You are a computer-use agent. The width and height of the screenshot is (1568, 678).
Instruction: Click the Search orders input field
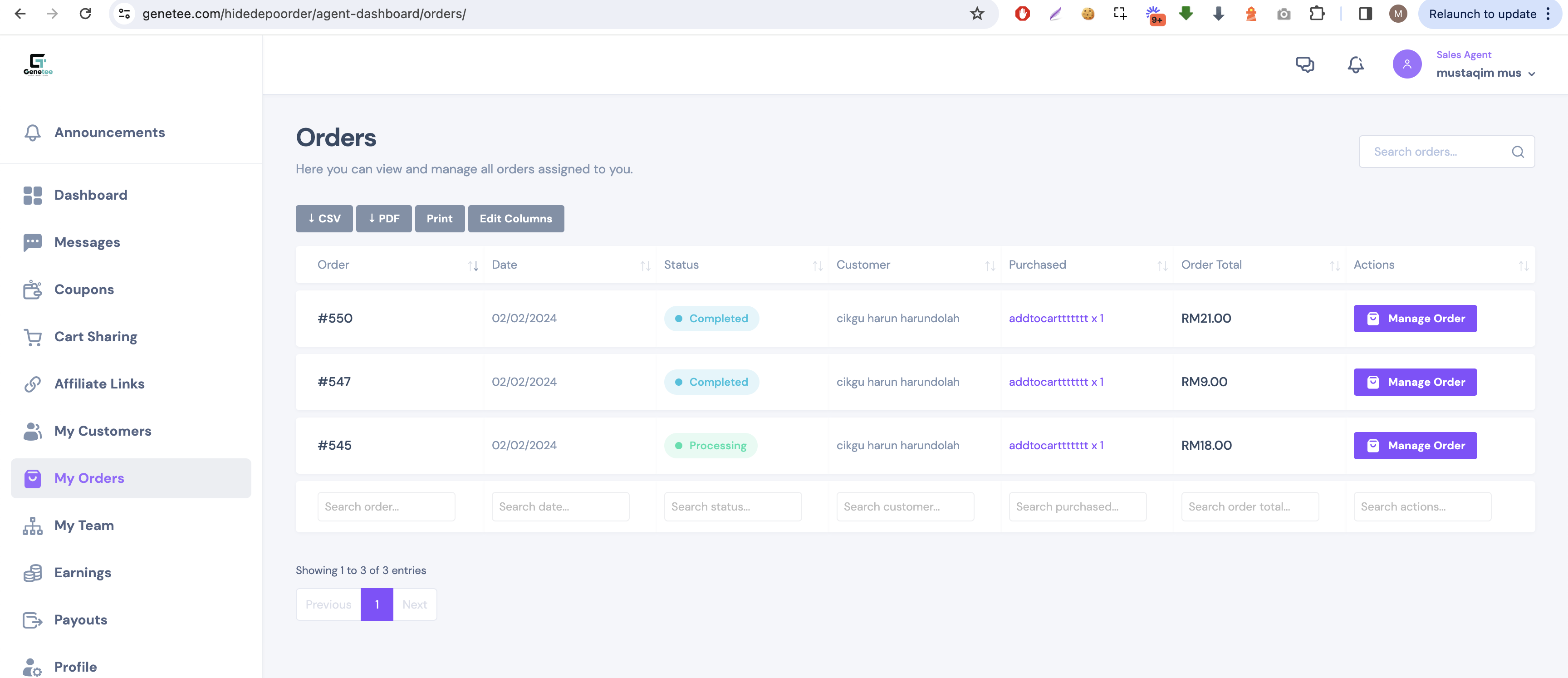click(x=1446, y=152)
